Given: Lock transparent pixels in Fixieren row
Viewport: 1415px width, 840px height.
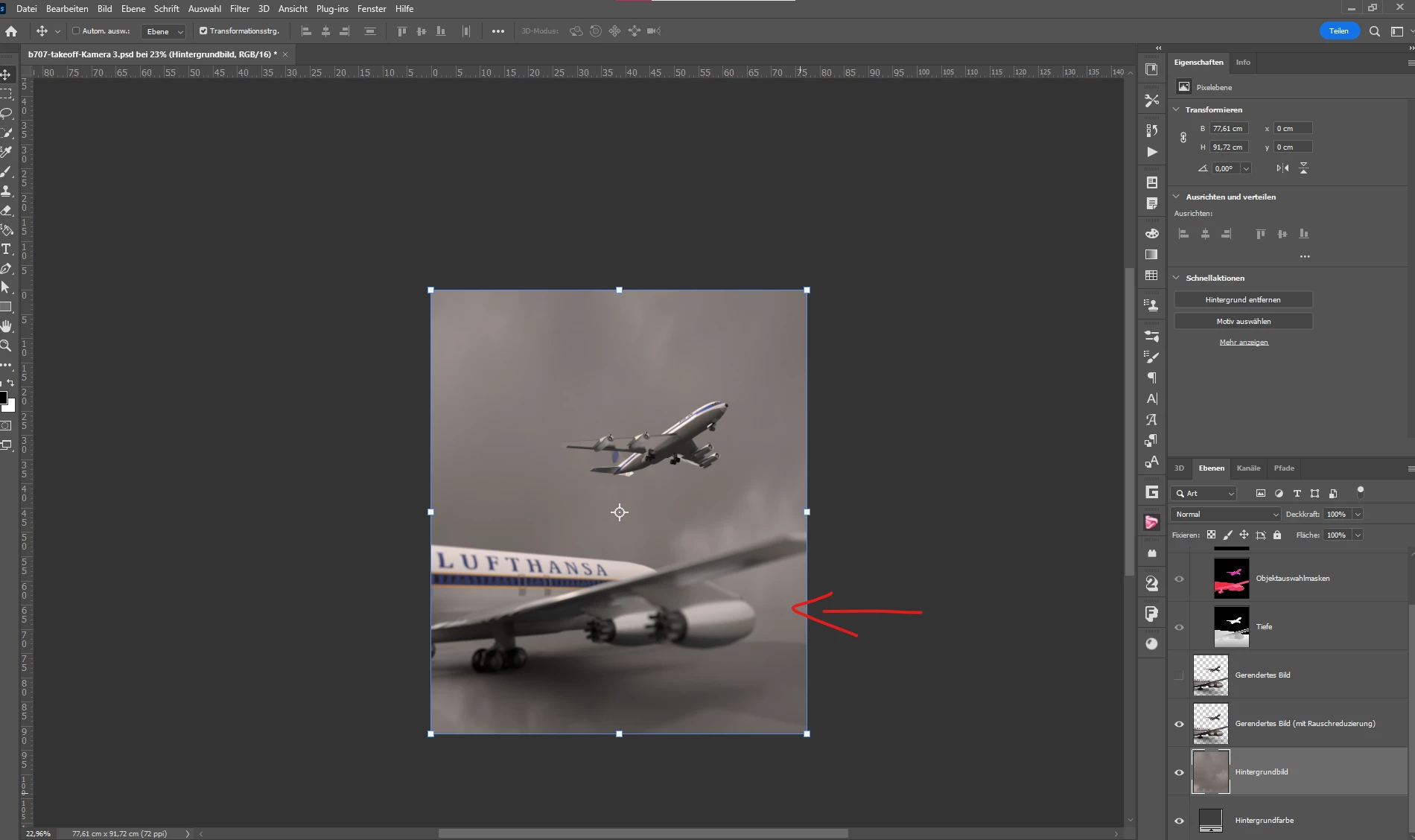Looking at the screenshot, I should [x=1211, y=535].
